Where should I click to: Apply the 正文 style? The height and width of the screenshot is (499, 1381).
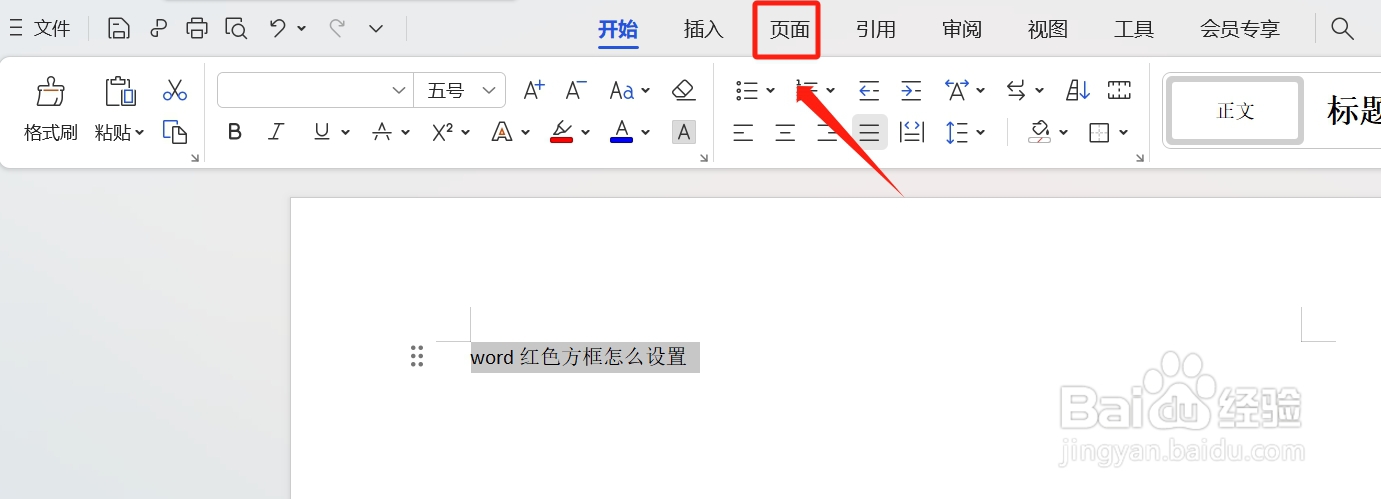[1235, 111]
